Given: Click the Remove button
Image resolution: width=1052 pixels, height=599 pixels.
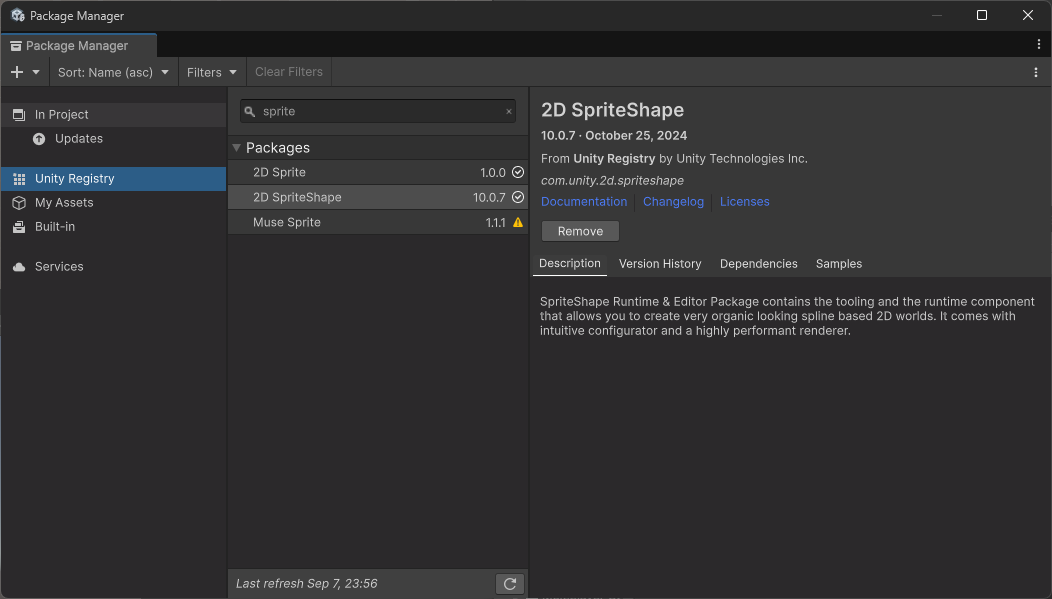Looking at the screenshot, I should [x=580, y=231].
